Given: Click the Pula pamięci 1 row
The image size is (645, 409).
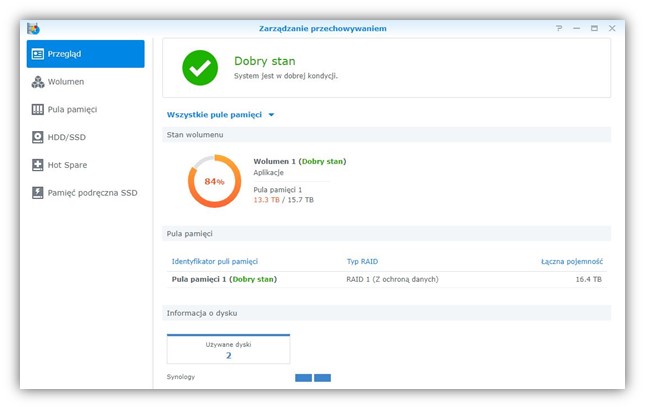Looking at the screenshot, I should (224, 279).
